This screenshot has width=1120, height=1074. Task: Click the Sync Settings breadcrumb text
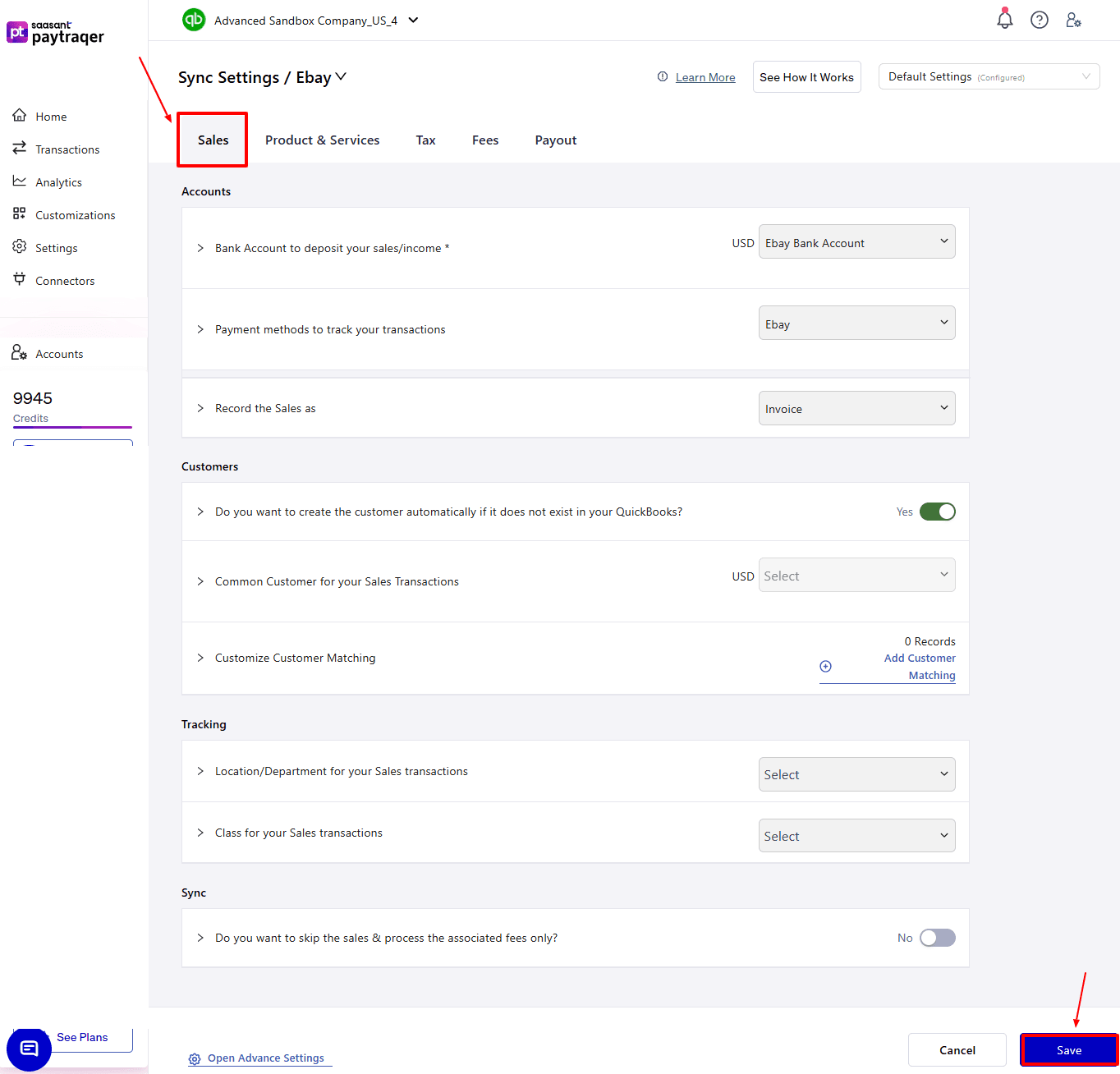[228, 77]
